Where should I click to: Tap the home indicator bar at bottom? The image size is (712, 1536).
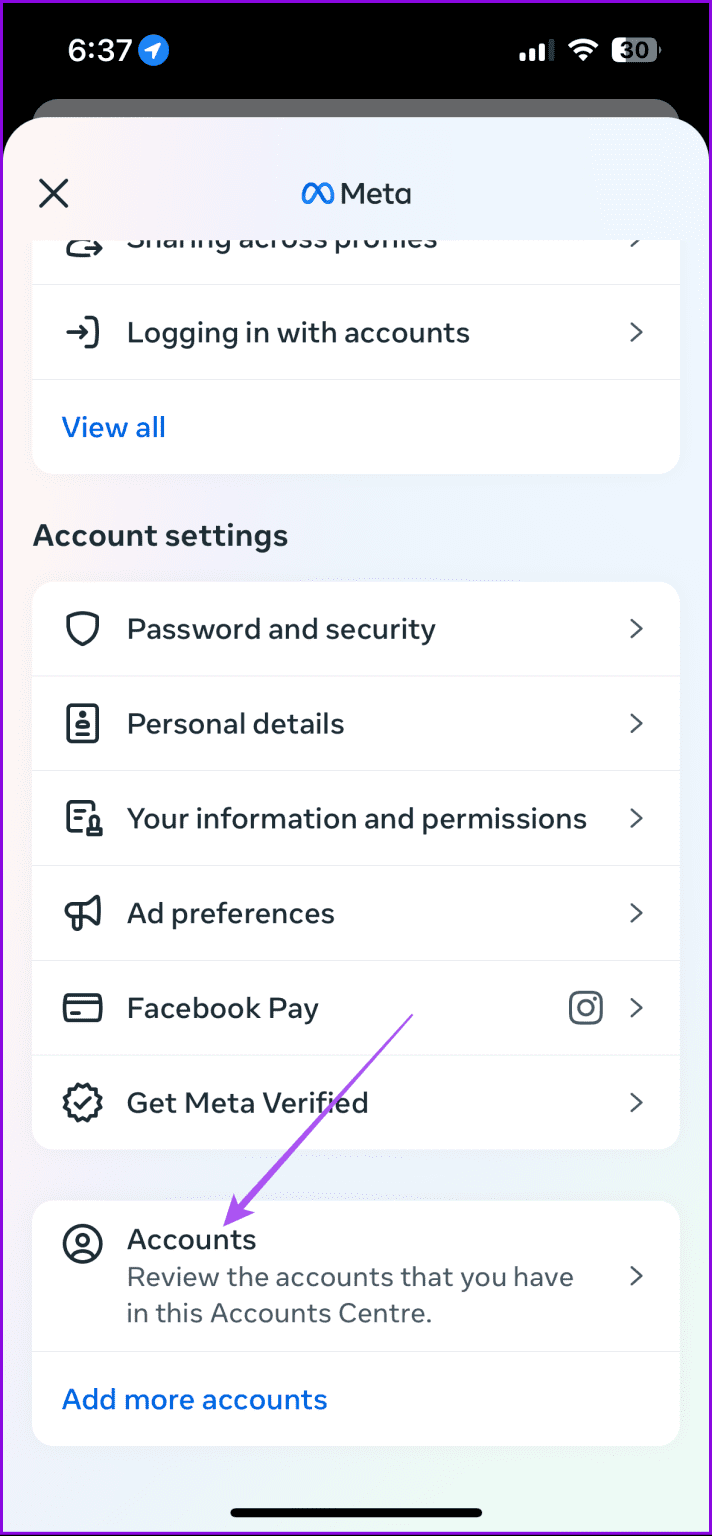point(356,1513)
